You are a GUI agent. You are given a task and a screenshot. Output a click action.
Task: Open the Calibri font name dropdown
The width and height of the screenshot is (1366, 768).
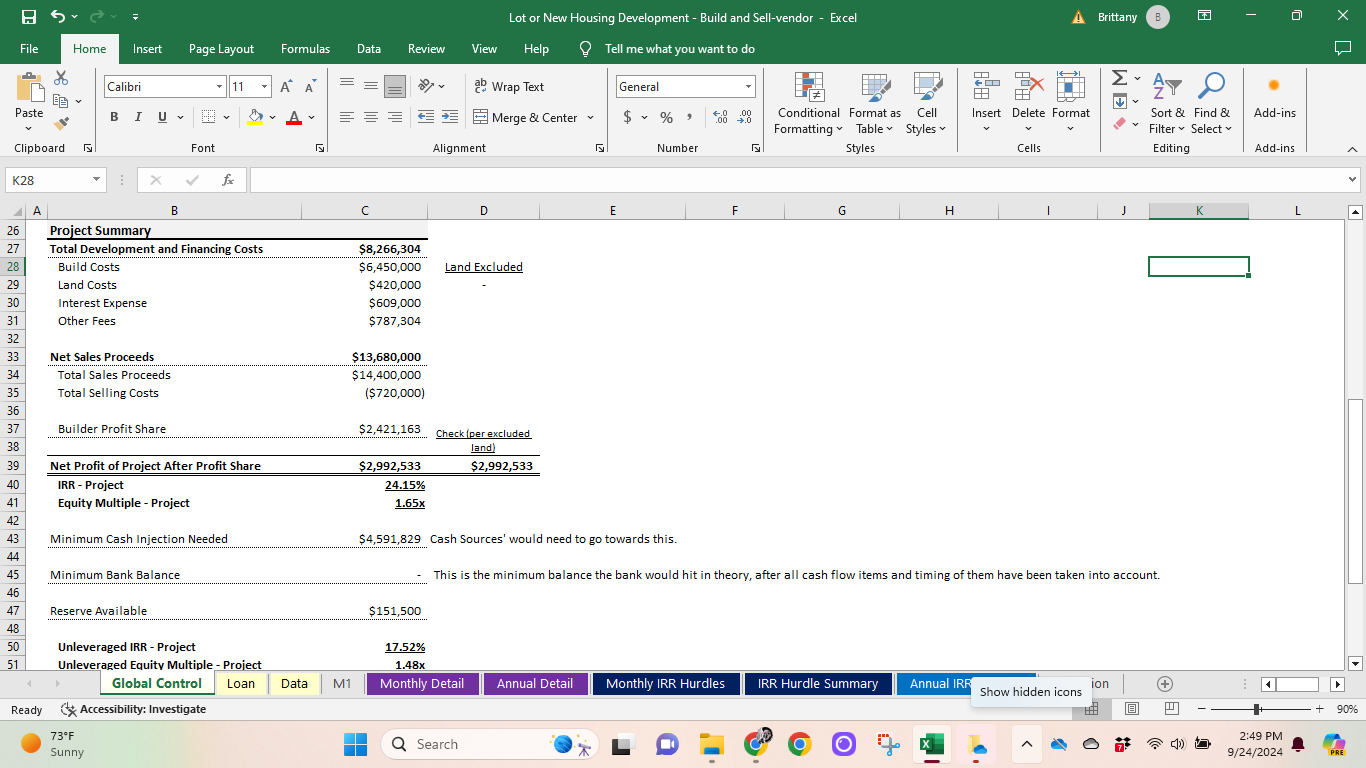point(219,88)
